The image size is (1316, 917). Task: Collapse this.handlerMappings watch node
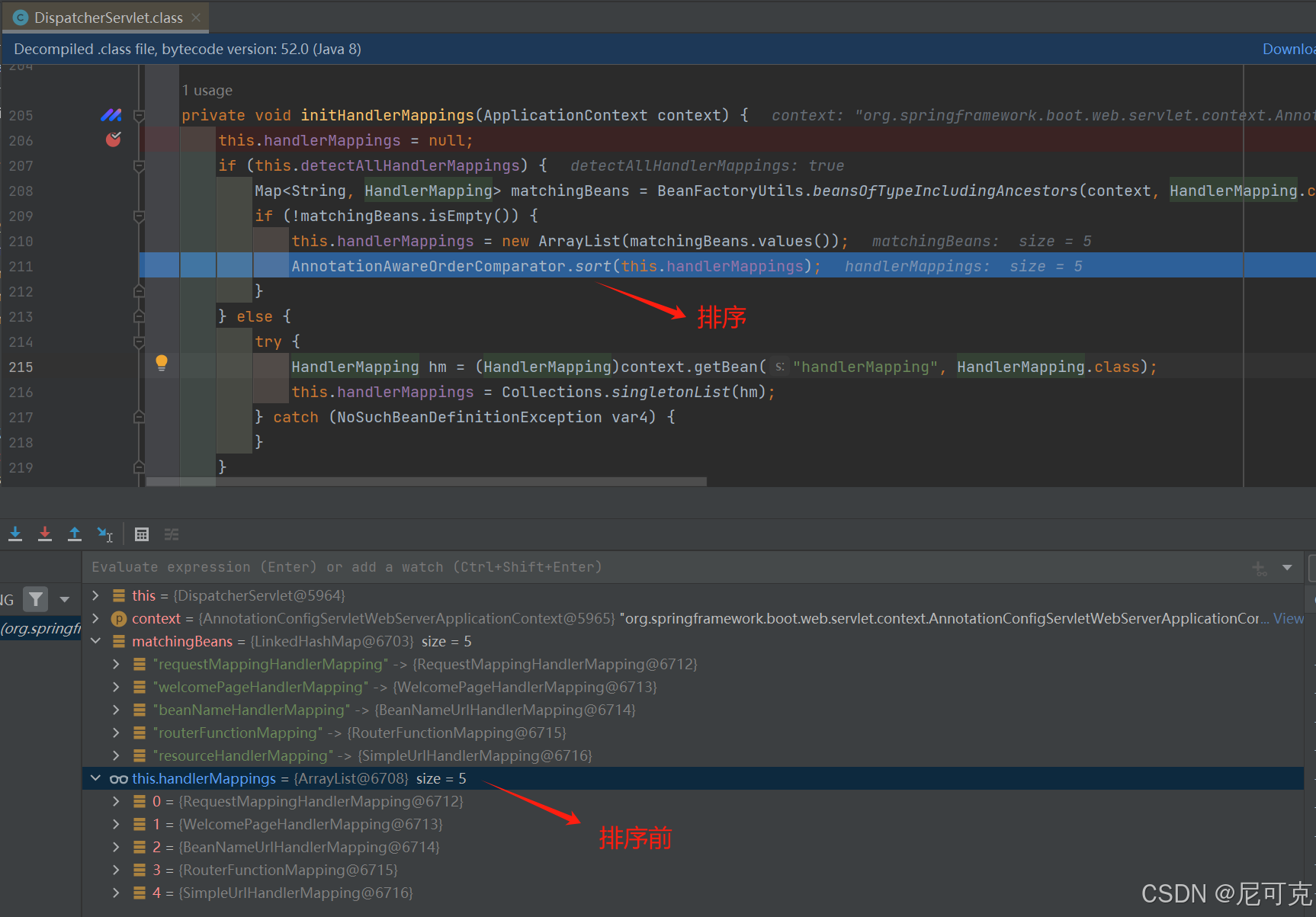(x=95, y=778)
